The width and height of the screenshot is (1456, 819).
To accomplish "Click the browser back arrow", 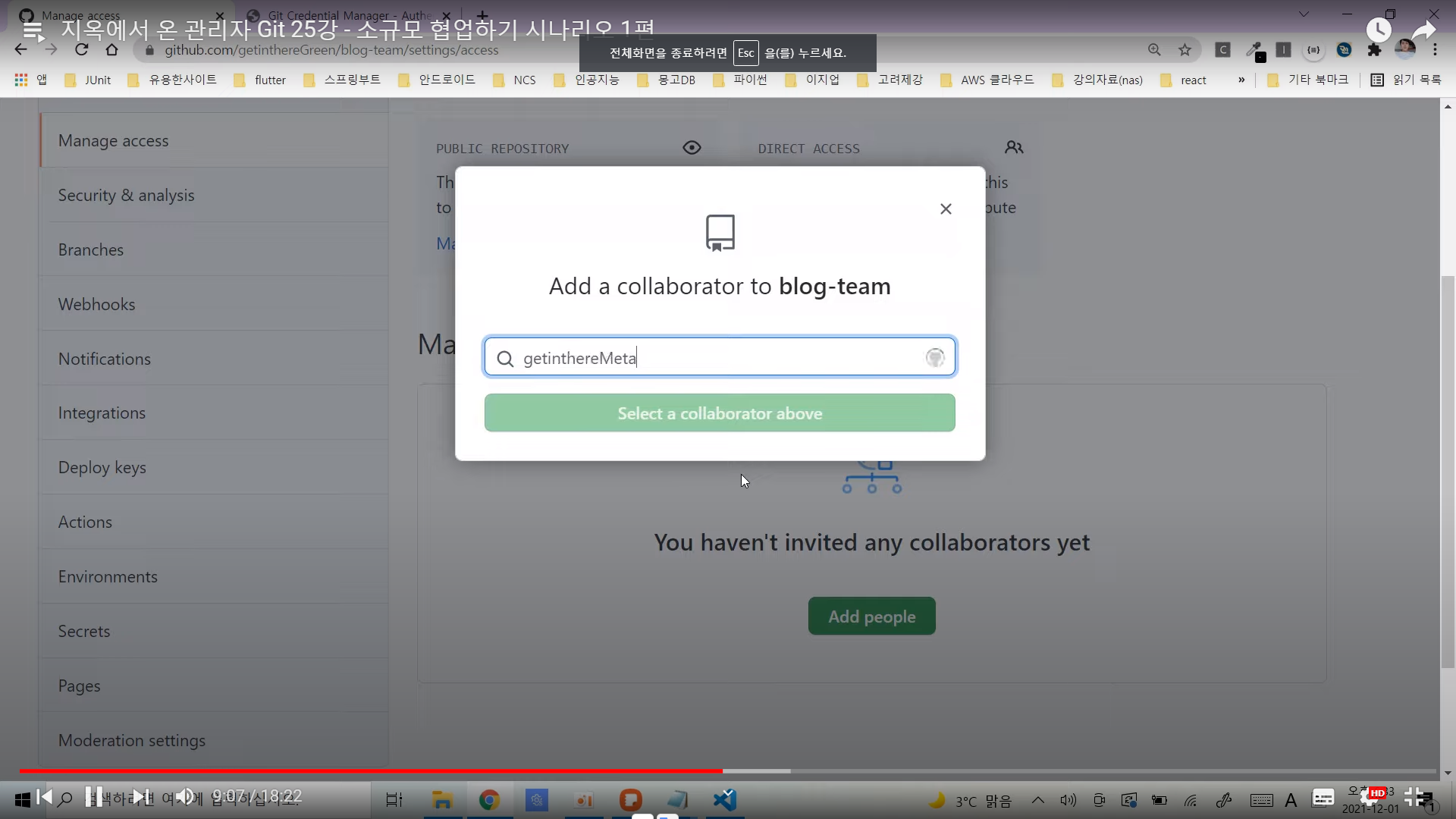I will tap(20, 49).
